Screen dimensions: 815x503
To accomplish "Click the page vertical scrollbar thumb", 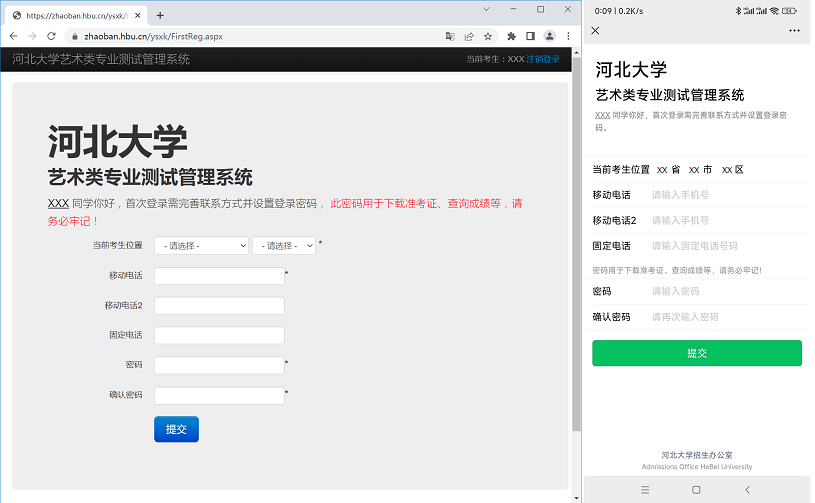I will [x=576, y=244].
